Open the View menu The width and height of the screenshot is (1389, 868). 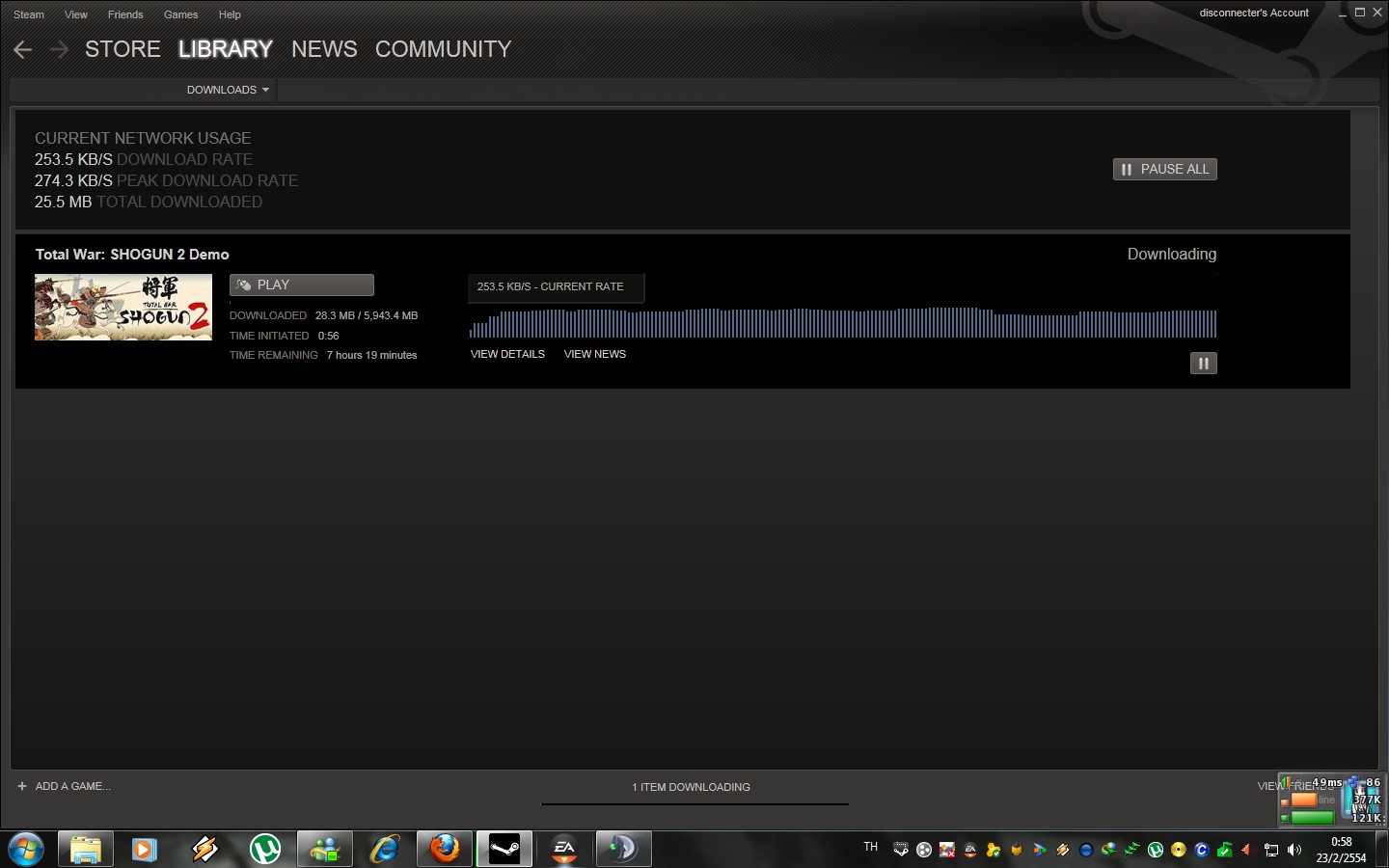[x=76, y=14]
